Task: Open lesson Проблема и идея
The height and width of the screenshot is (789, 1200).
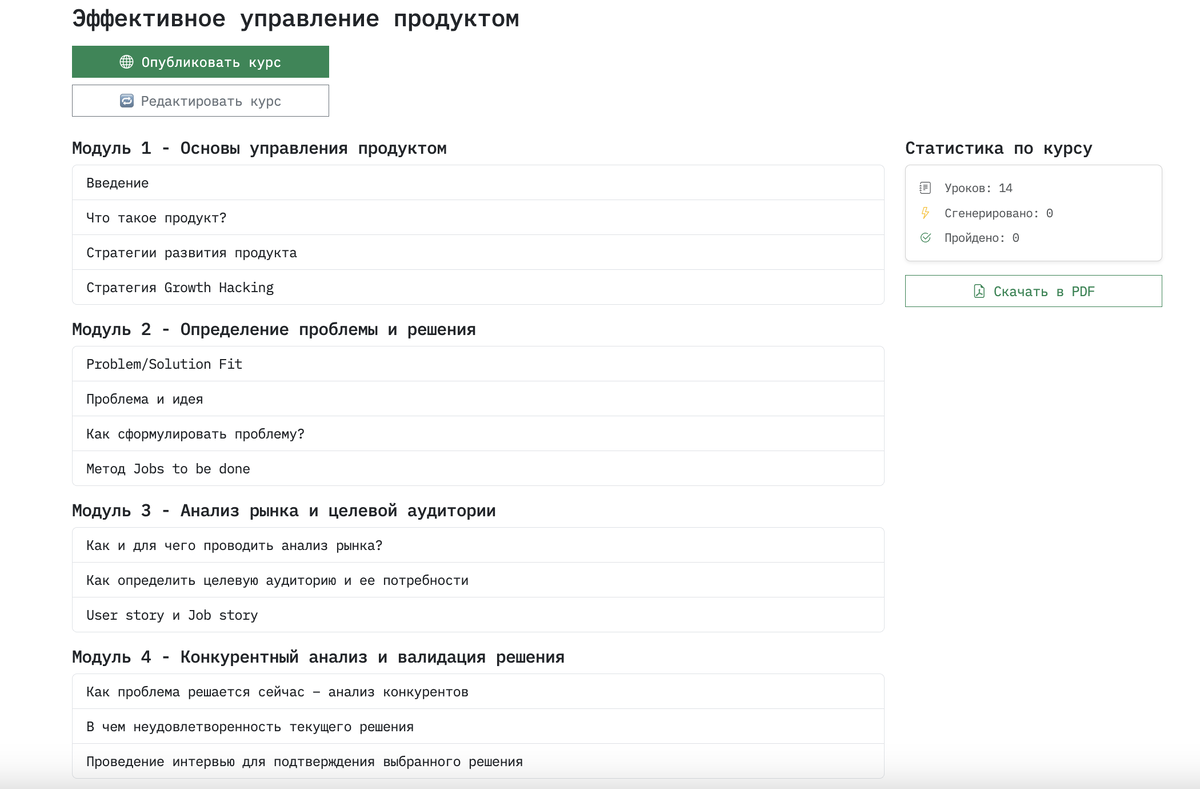Action: coord(478,399)
